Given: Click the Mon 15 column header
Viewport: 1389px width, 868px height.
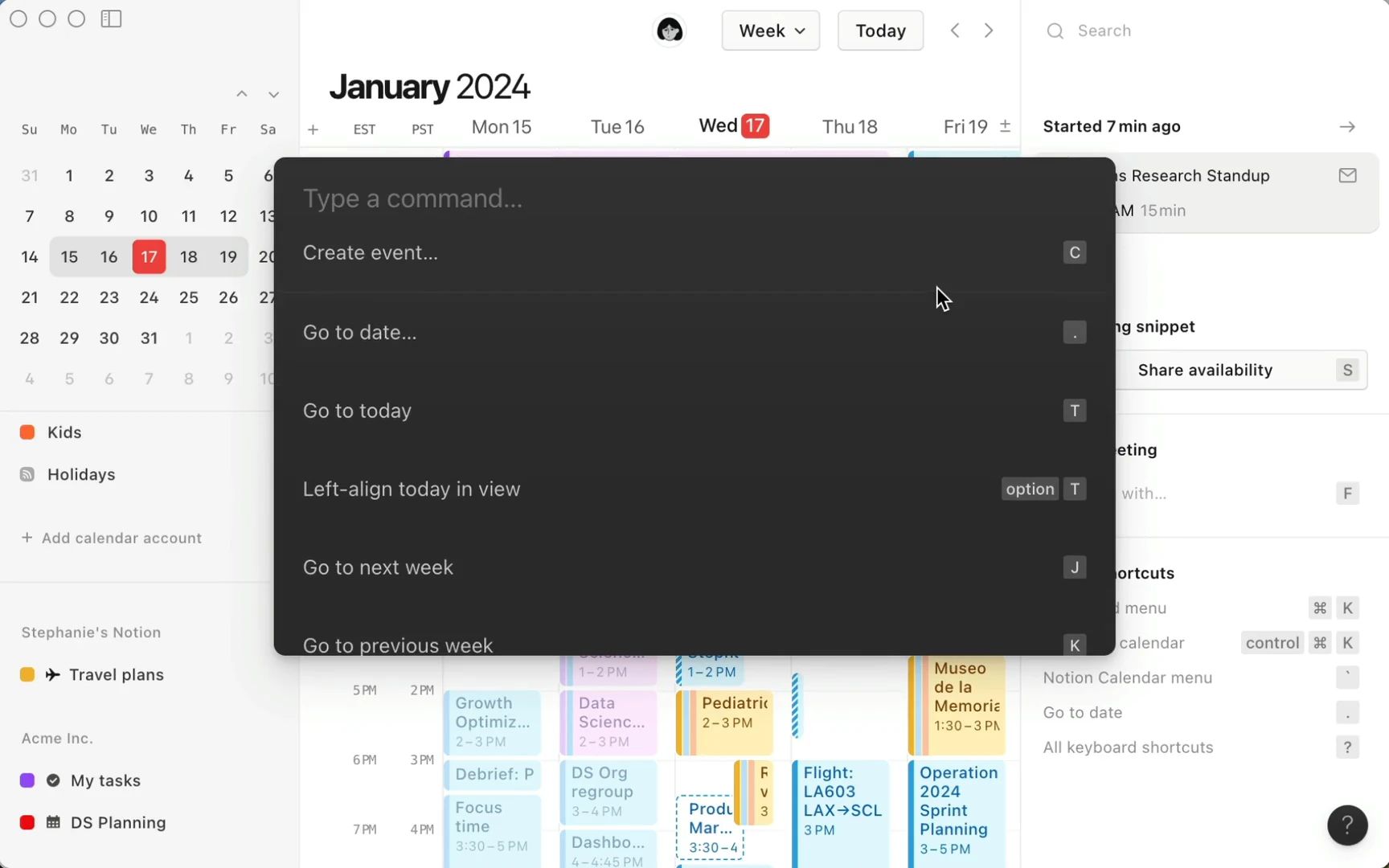Looking at the screenshot, I should (x=502, y=127).
